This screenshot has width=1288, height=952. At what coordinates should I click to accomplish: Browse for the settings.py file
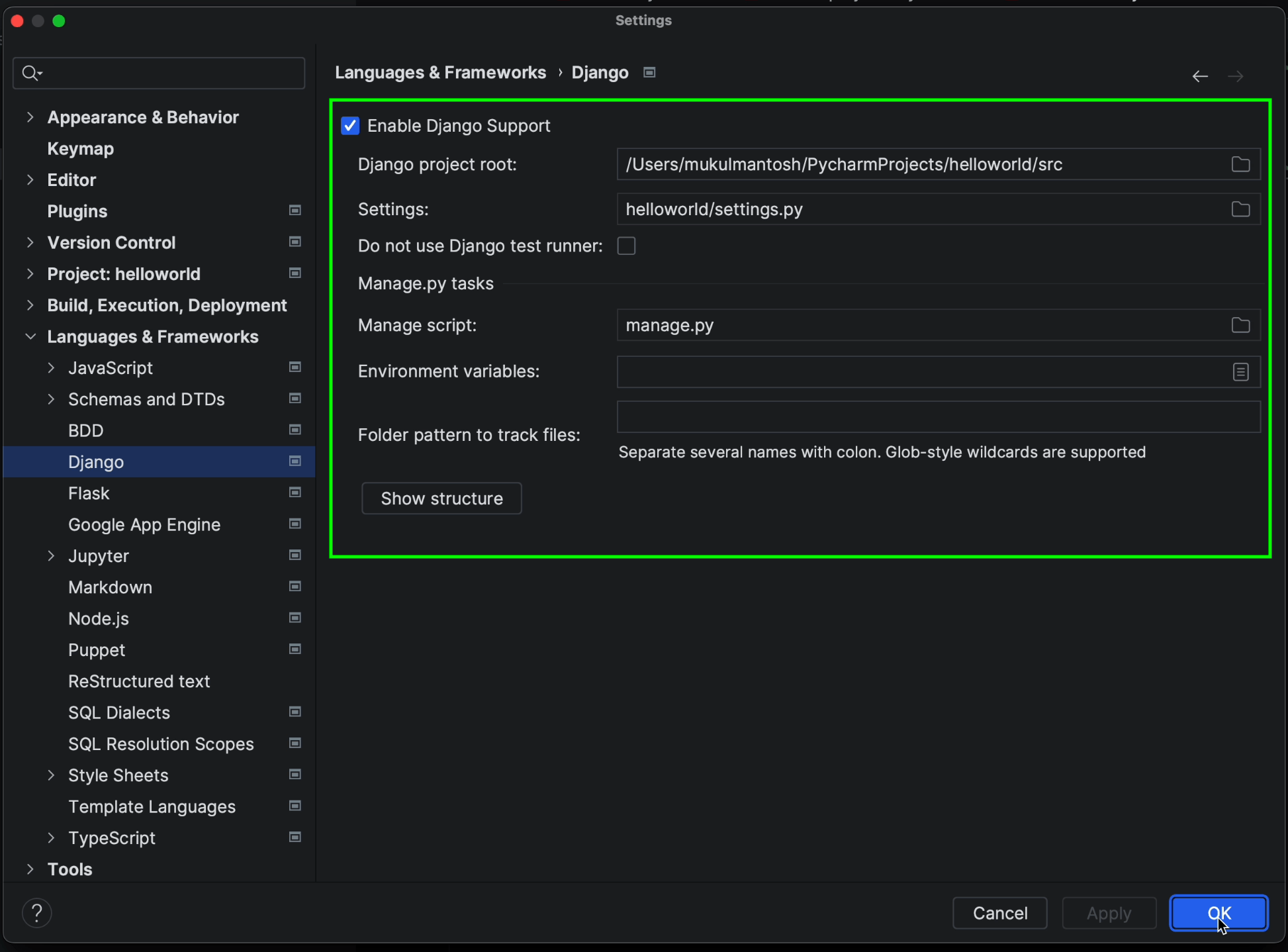click(x=1240, y=209)
